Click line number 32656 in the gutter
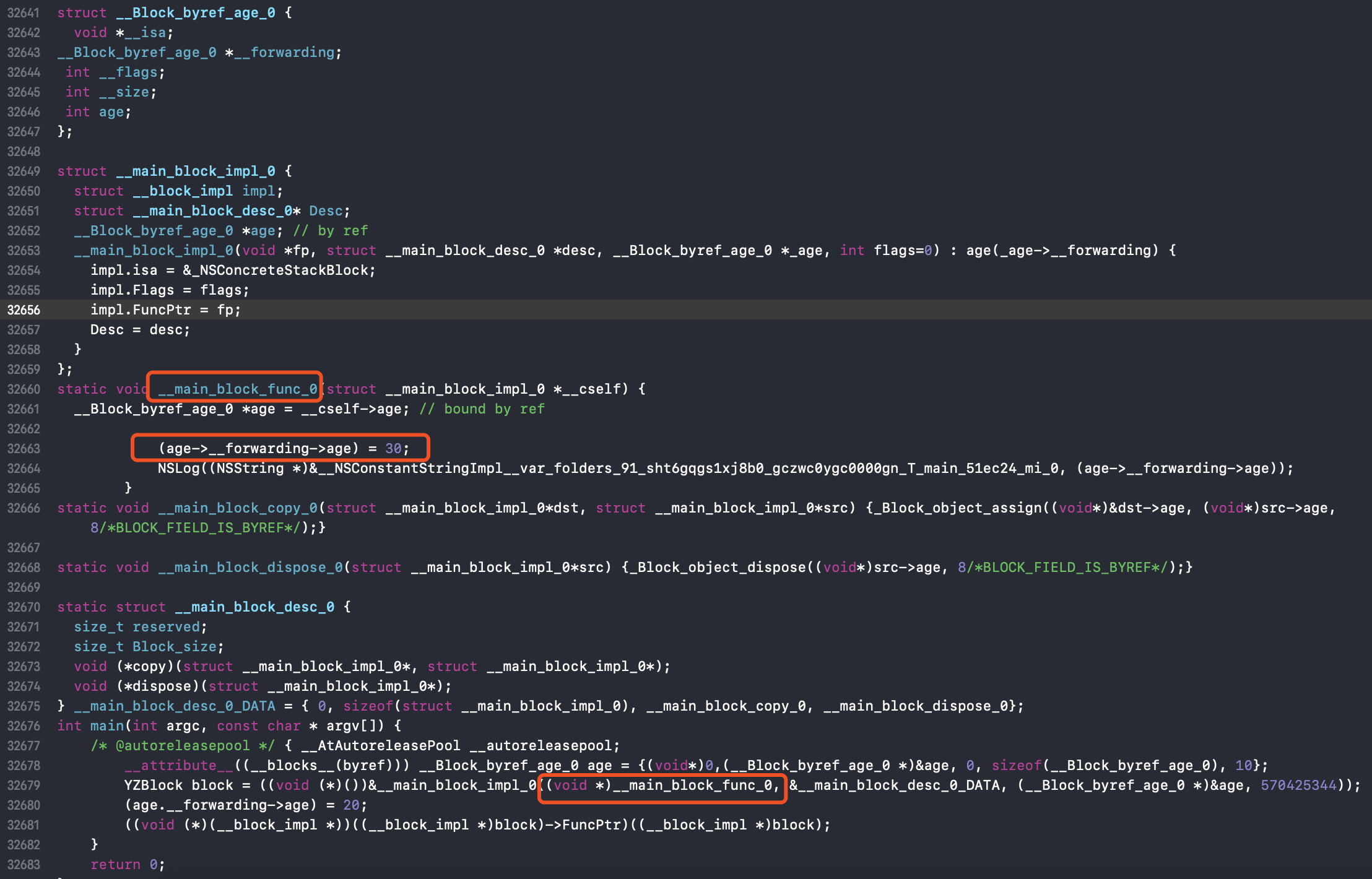 [x=24, y=310]
